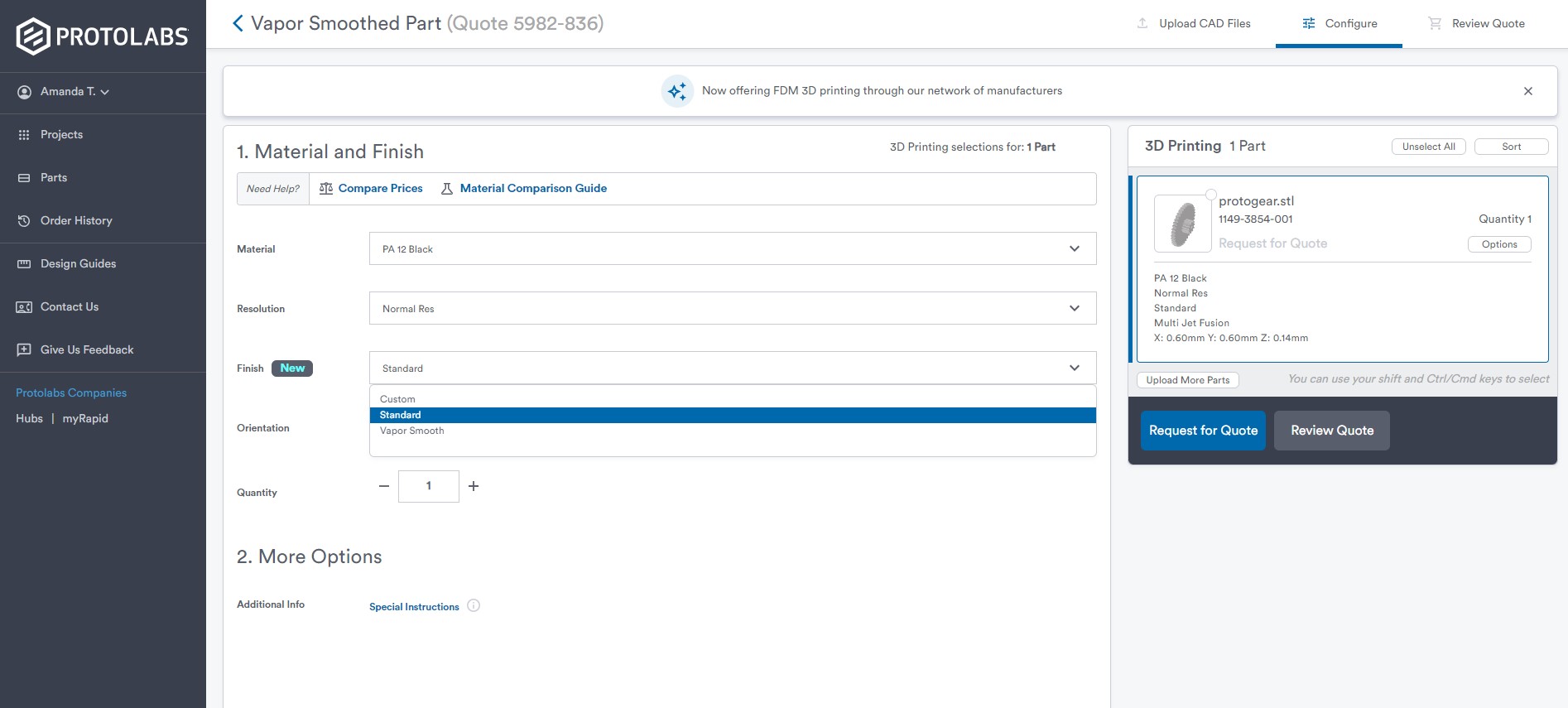
Task: Click the user avatar icon beside Amanda T.
Action: [24, 92]
